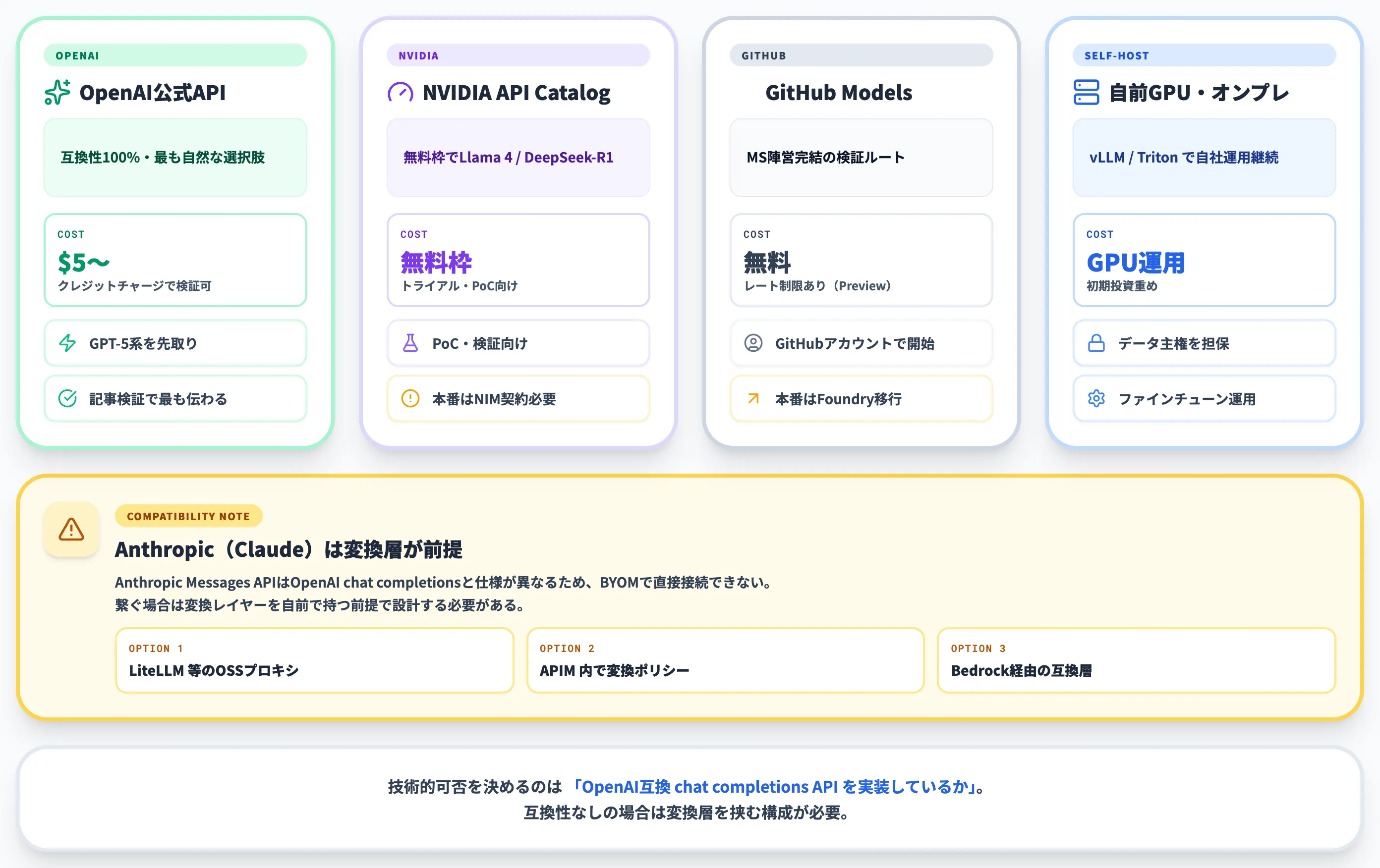Click the OpenAI公式API heading
1380x868 pixels.
tap(153, 92)
